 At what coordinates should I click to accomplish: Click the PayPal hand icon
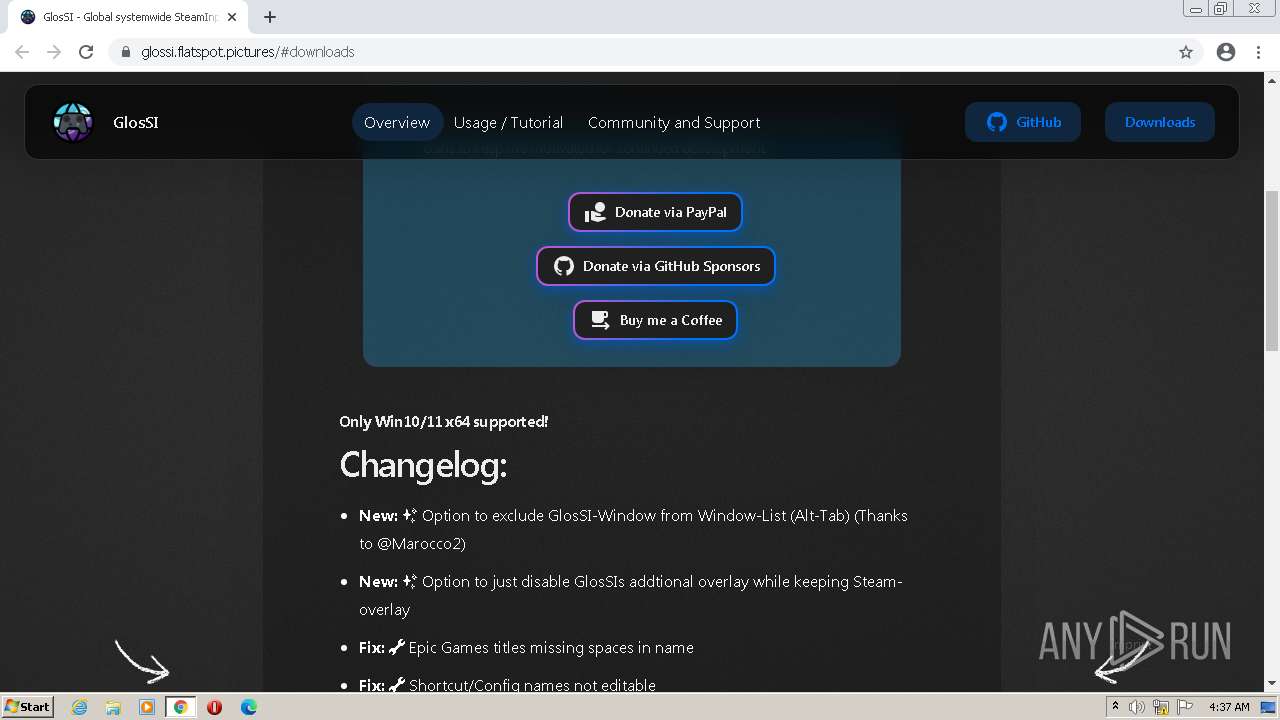click(596, 212)
